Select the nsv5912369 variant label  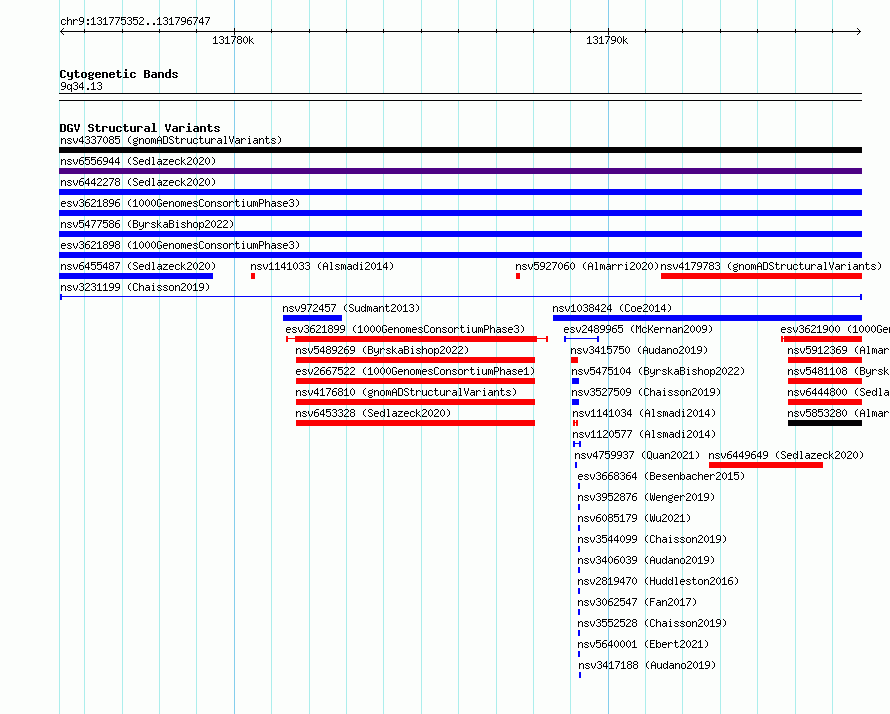[838, 350]
